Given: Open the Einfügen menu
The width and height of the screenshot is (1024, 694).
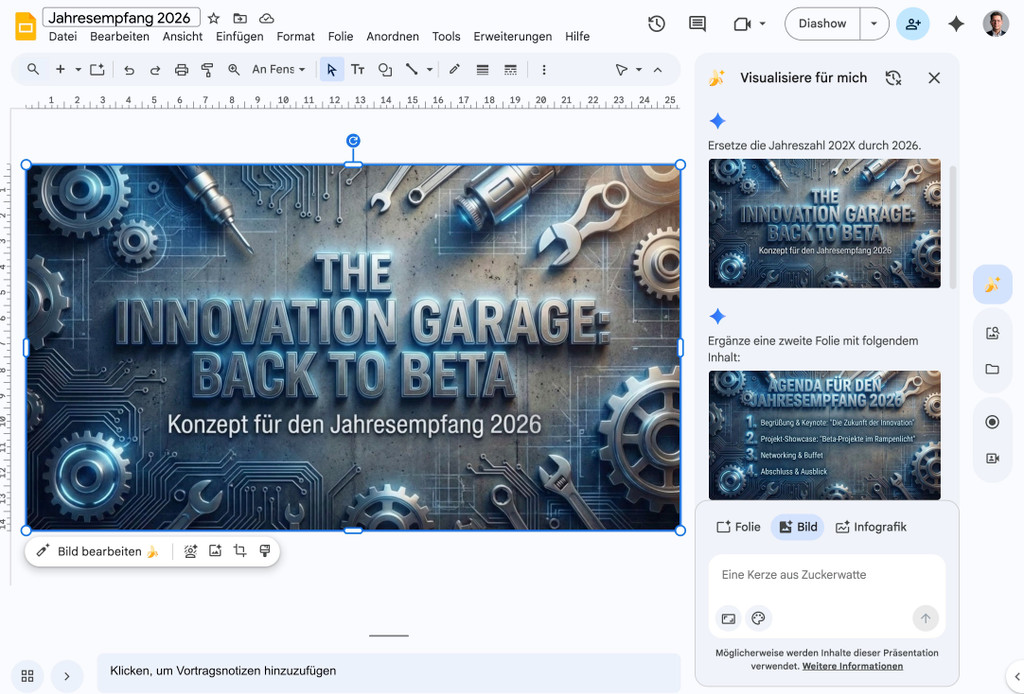Looking at the screenshot, I should pyautogui.click(x=239, y=37).
